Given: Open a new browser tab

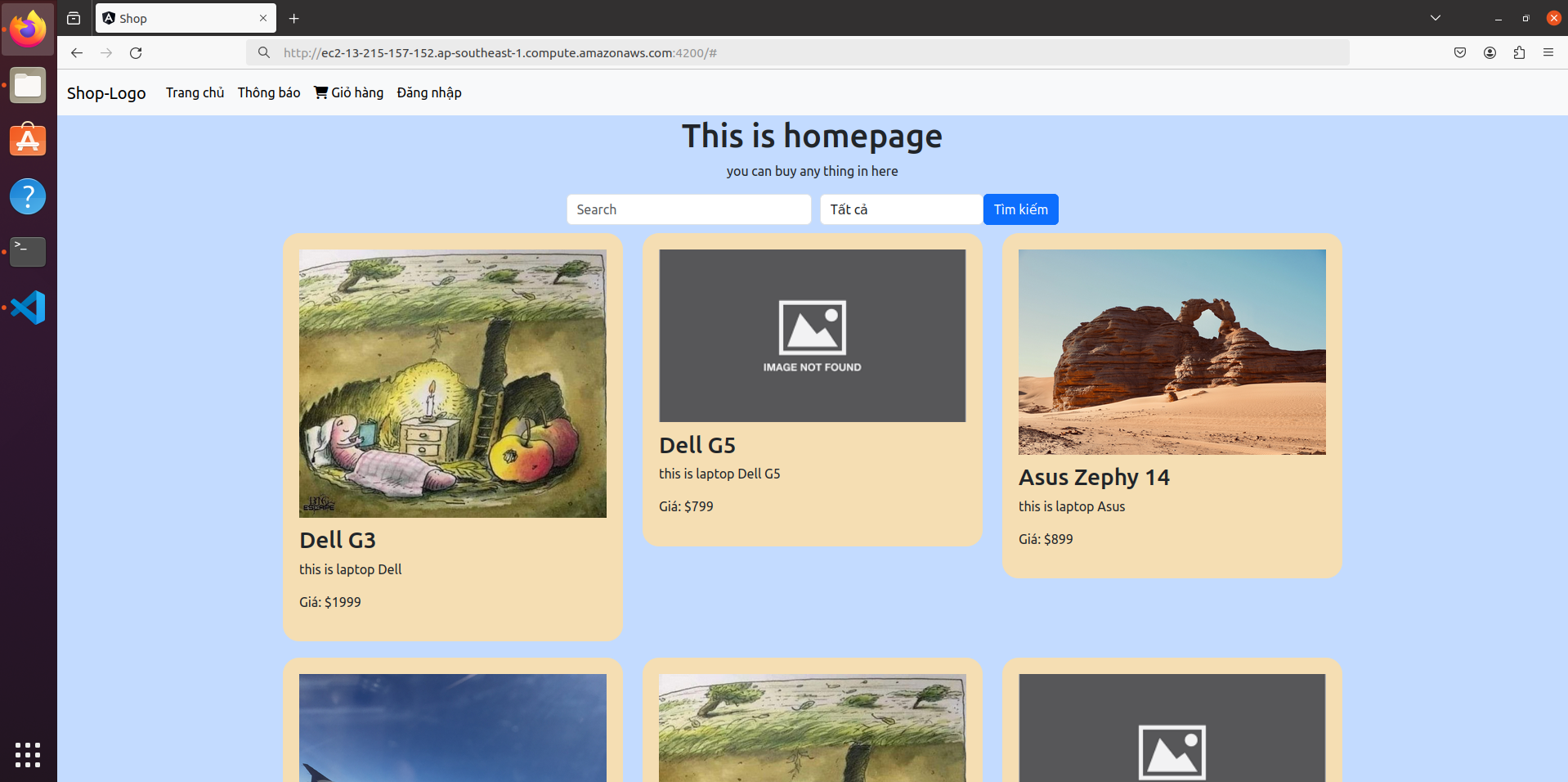Looking at the screenshot, I should click(x=294, y=18).
